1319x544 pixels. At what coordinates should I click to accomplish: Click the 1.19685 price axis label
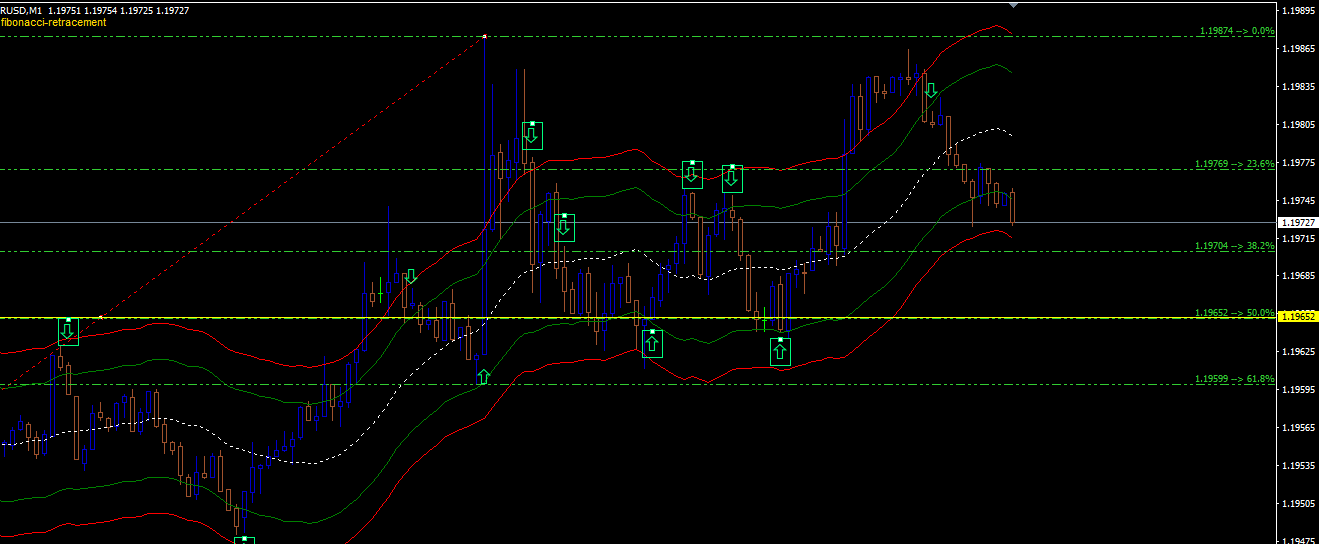[x=1299, y=276]
